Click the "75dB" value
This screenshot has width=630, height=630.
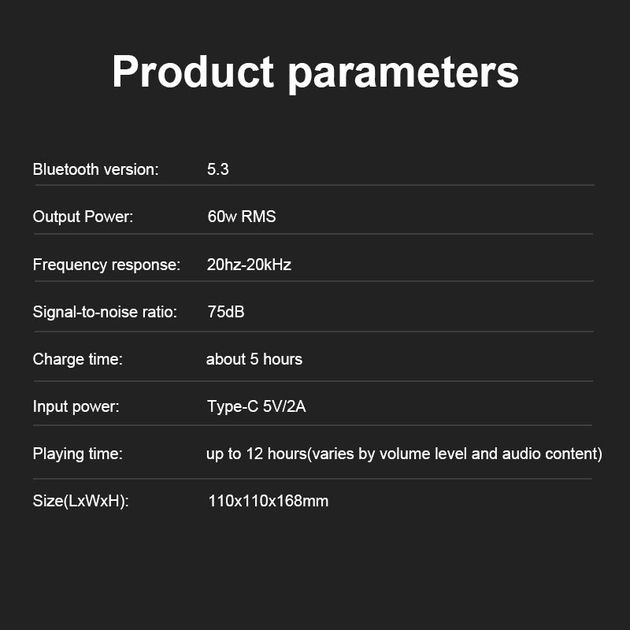click(225, 312)
